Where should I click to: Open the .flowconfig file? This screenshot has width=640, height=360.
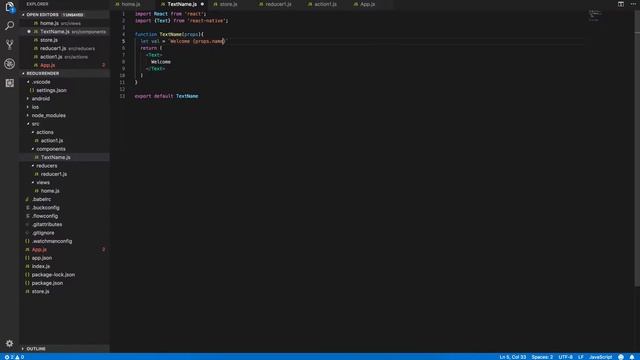[x=64, y=216]
